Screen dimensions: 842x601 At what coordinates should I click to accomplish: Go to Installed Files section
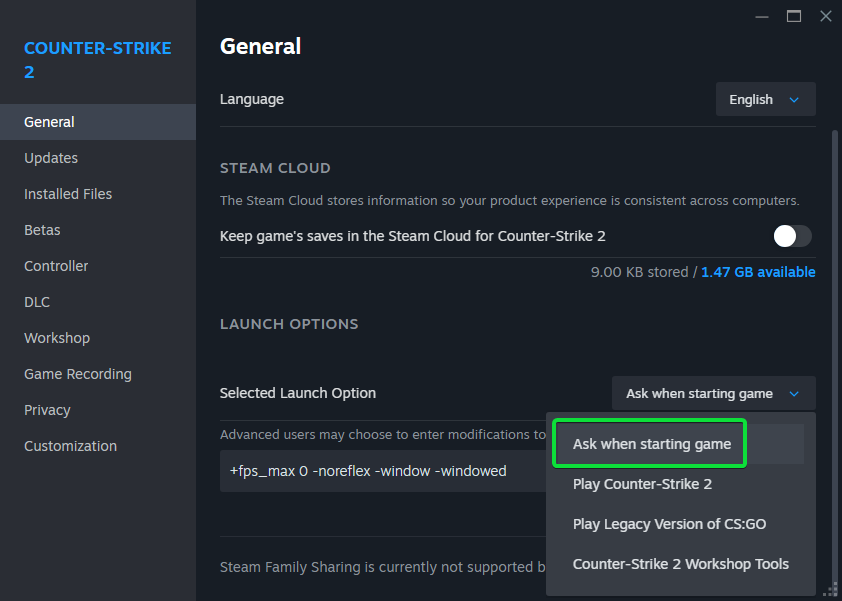point(68,194)
